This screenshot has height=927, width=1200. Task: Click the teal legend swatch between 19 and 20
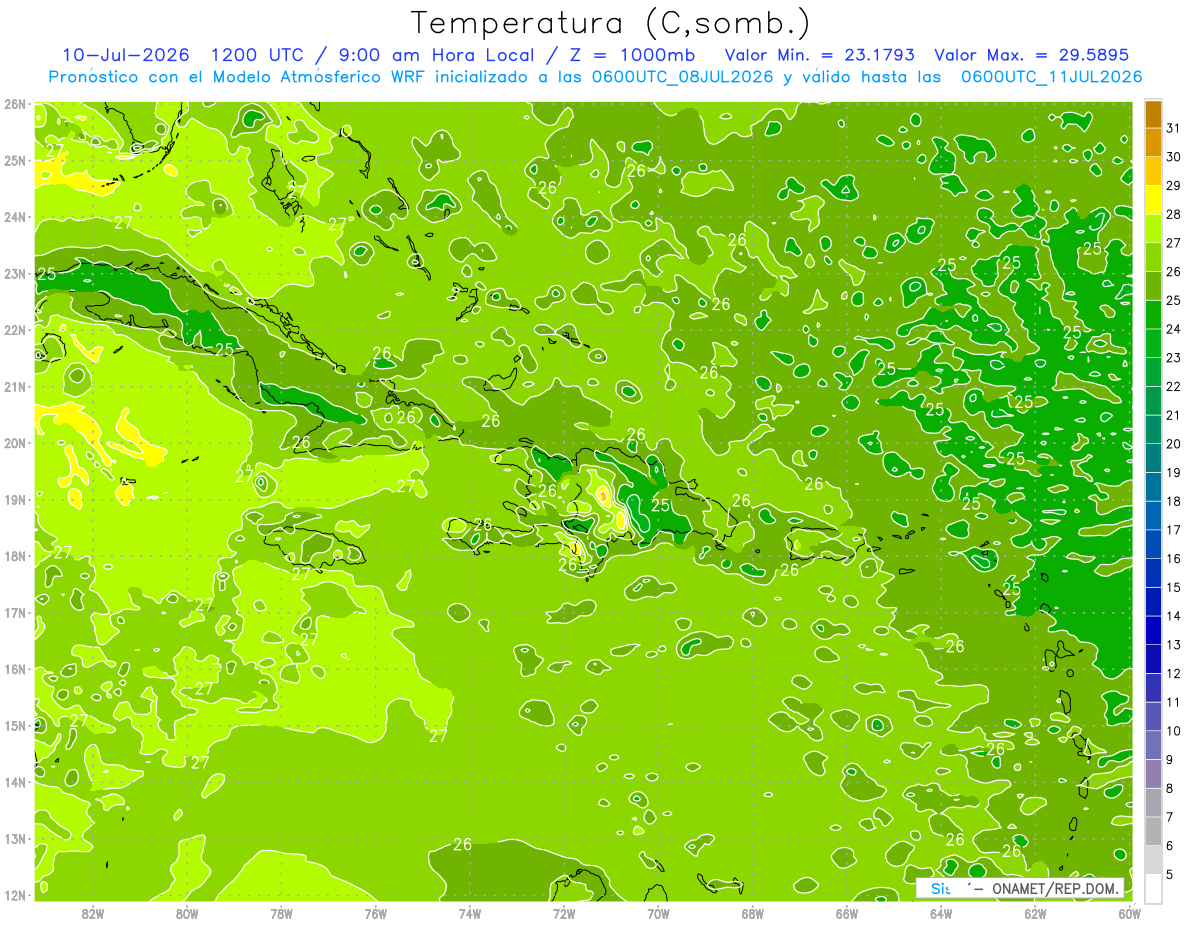click(1153, 458)
